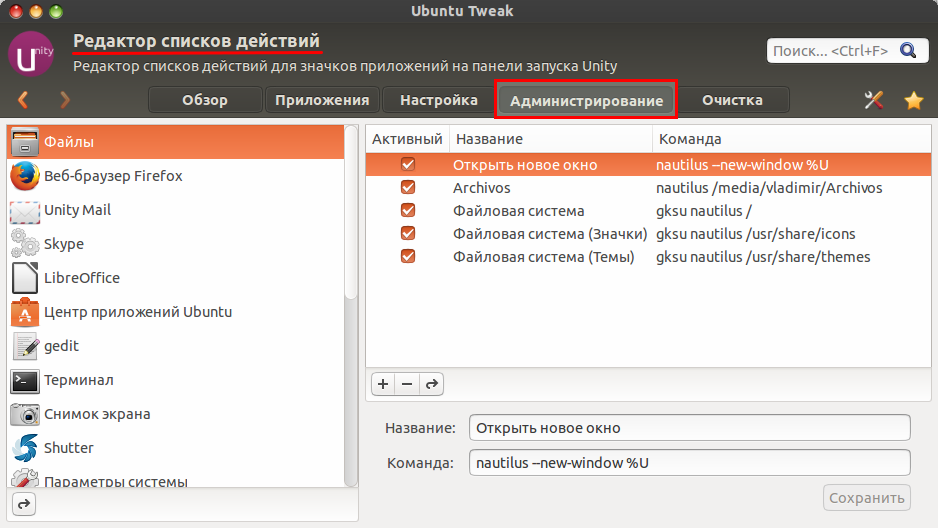Sort by the Название column header
Viewport: 938px width, 528px height.
tap(550, 139)
